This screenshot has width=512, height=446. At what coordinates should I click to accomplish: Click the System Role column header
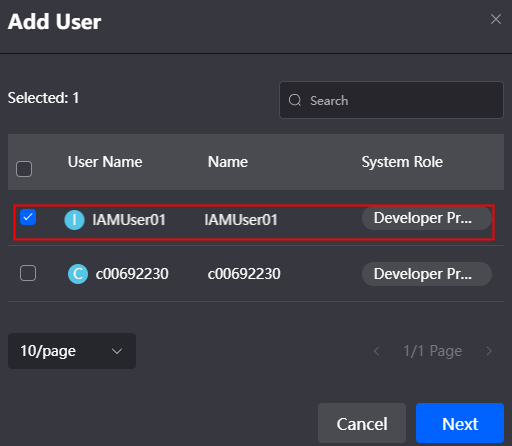pyautogui.click(x=402, y=162)
